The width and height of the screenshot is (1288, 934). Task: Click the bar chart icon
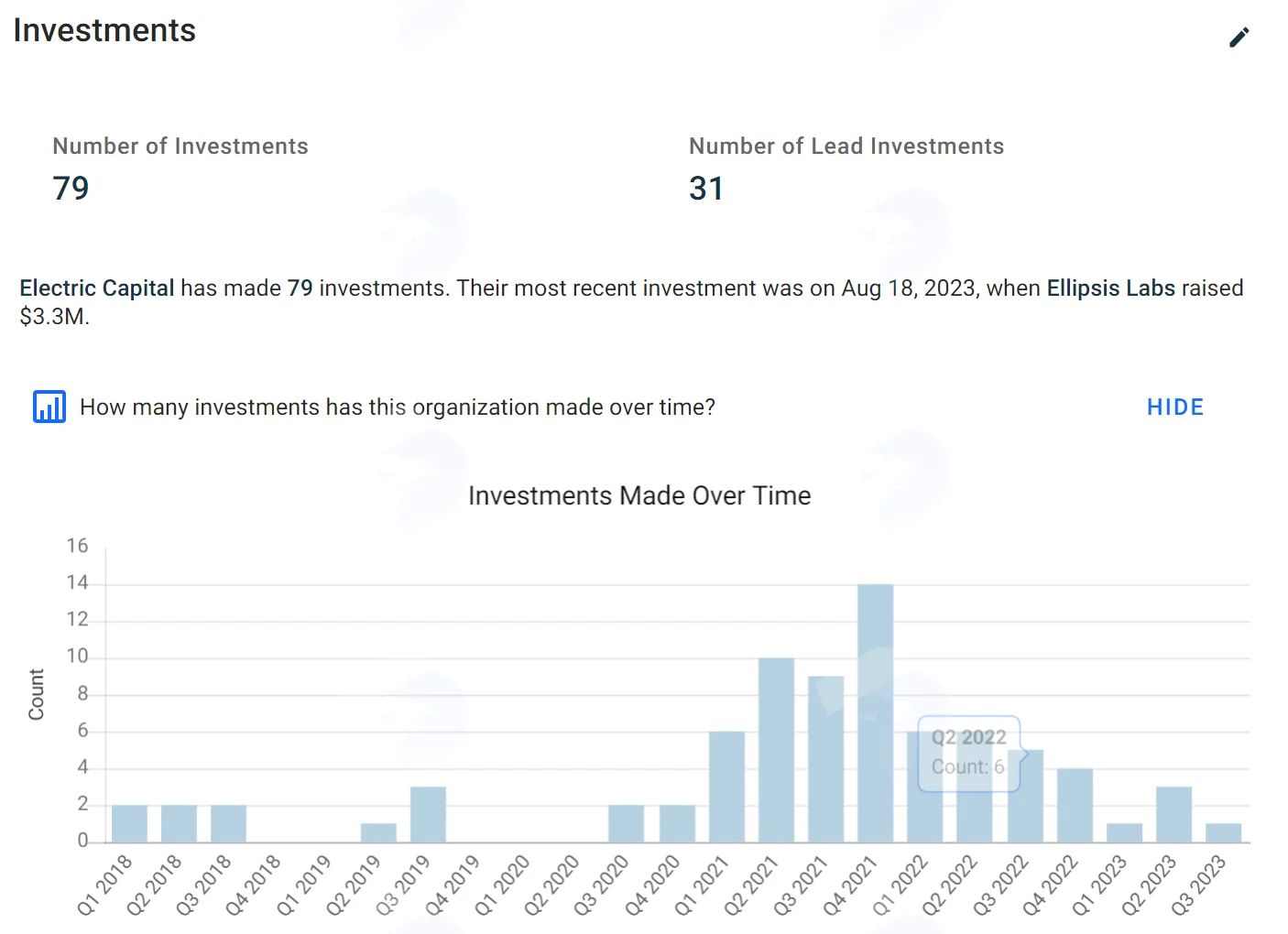click(x=49, y=407)
